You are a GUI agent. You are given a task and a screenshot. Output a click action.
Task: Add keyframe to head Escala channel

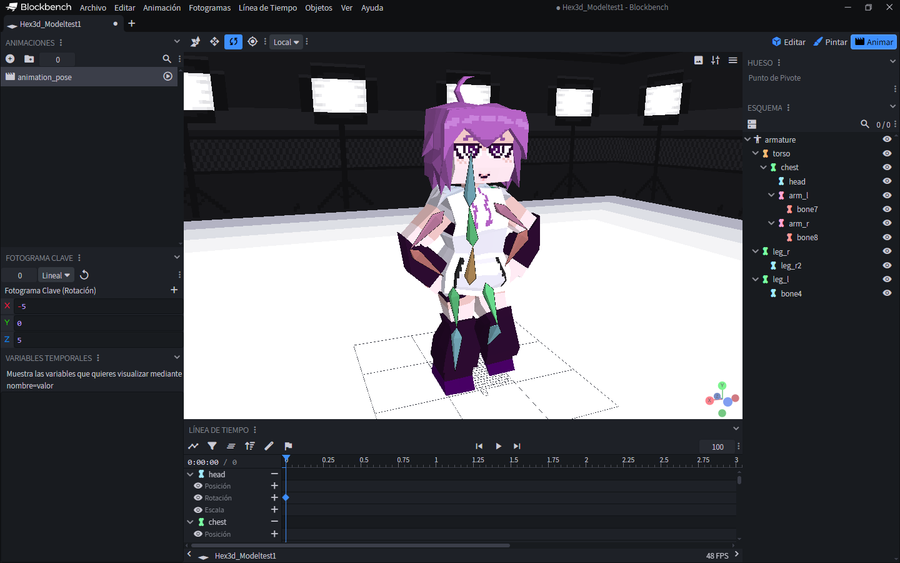pos(274,509)
